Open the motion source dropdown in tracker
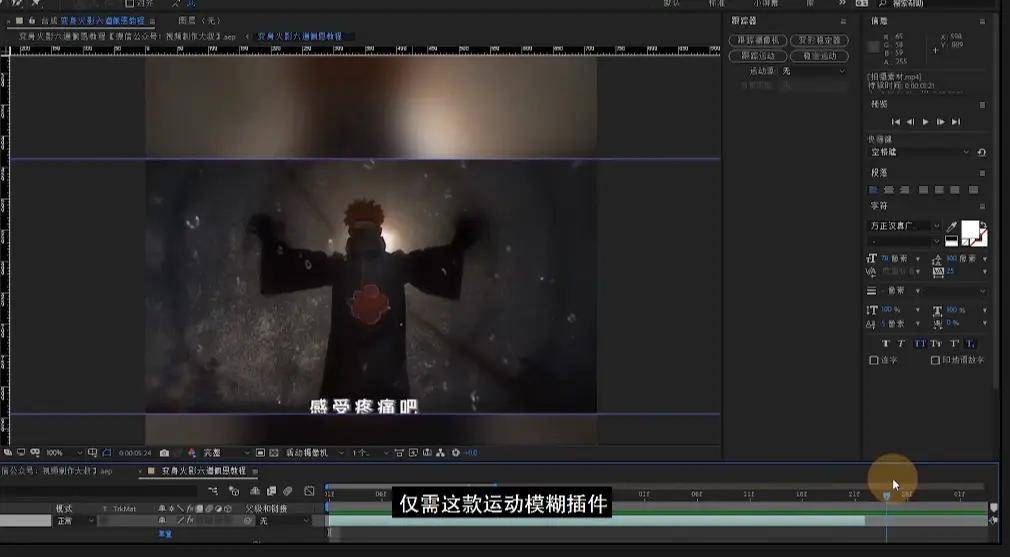The width and height of the screenshot is (1010, 557). click(x=813, y=71)
